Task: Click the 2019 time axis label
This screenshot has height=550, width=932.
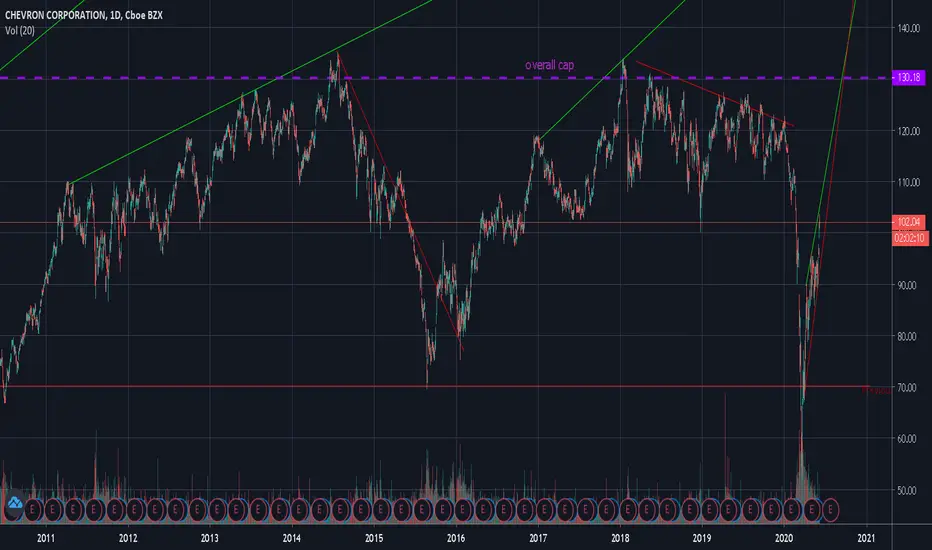Action: [x=702, y=538]
